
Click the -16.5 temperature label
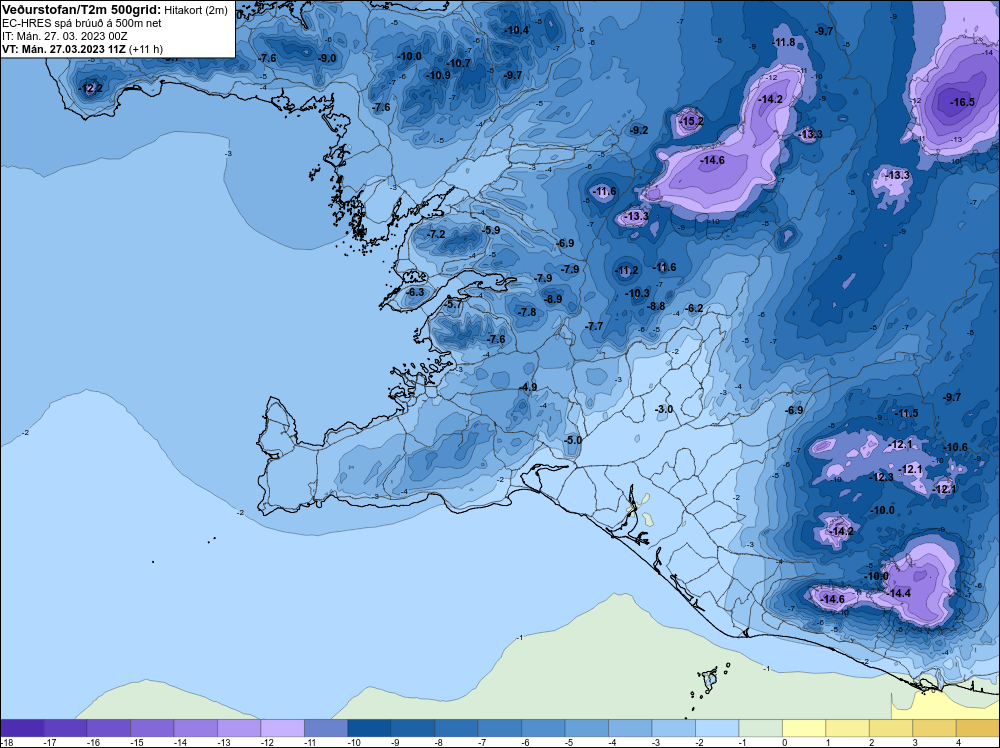tap(962, 102)
